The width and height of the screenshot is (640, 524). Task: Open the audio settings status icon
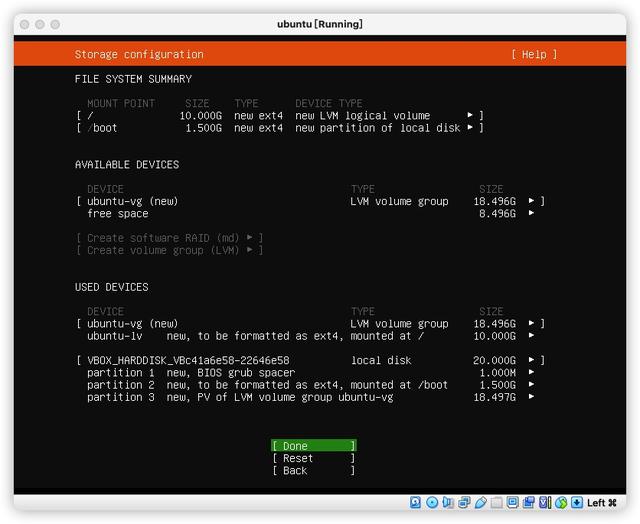[x=448, y=502]
